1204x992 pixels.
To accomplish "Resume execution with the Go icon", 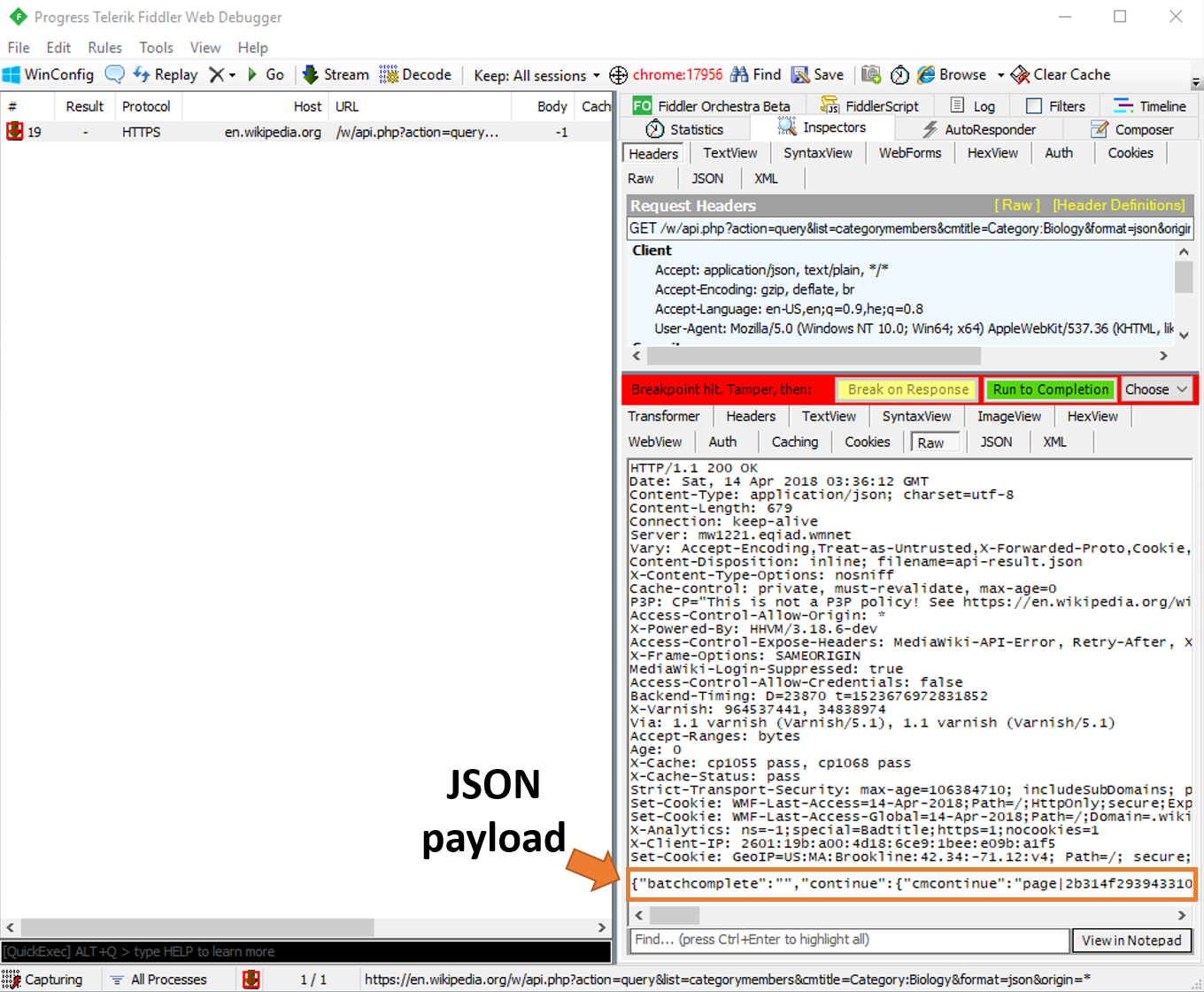I will pyautogui.click(x=266, y=74).
